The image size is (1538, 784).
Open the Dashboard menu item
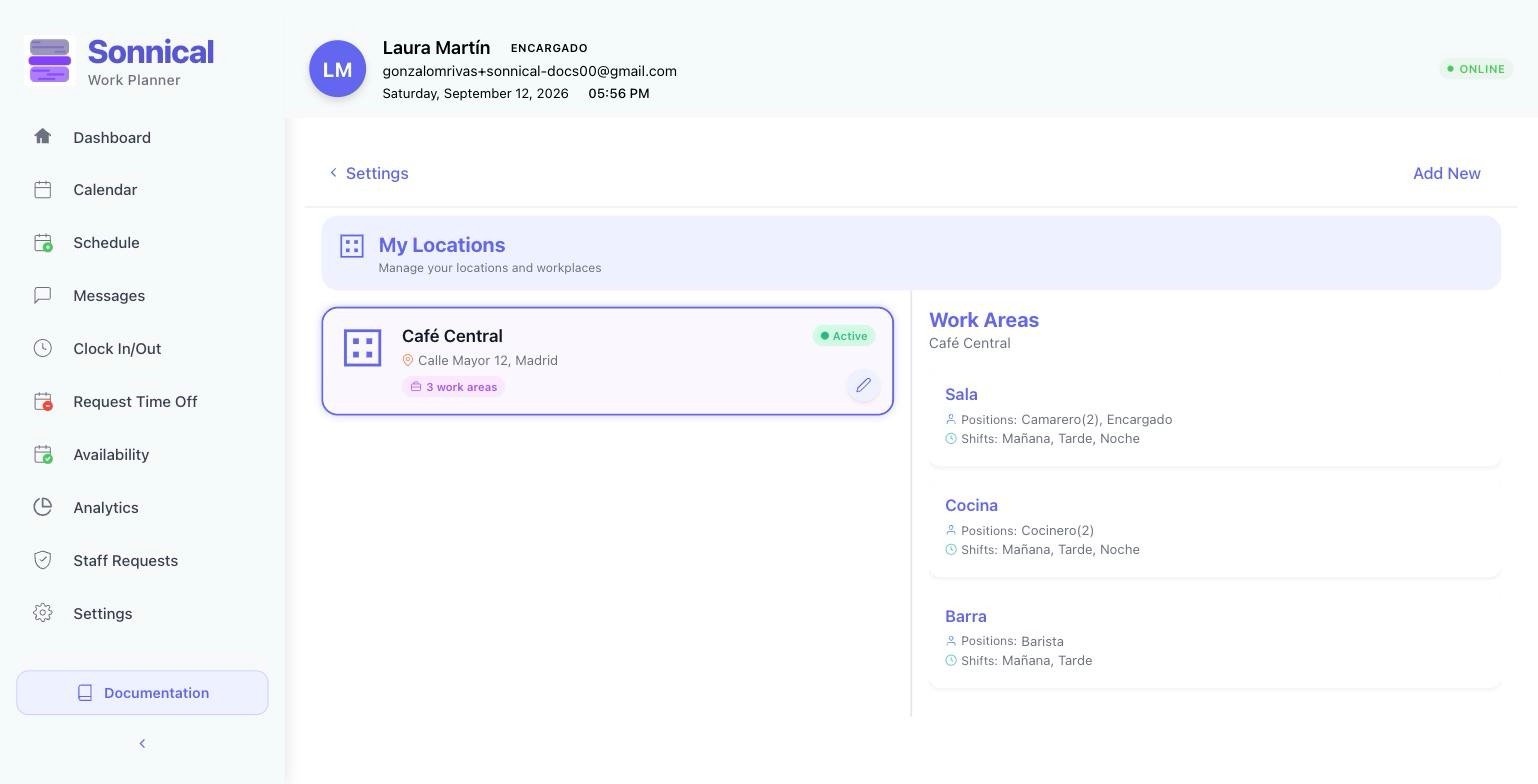point(112,137)
